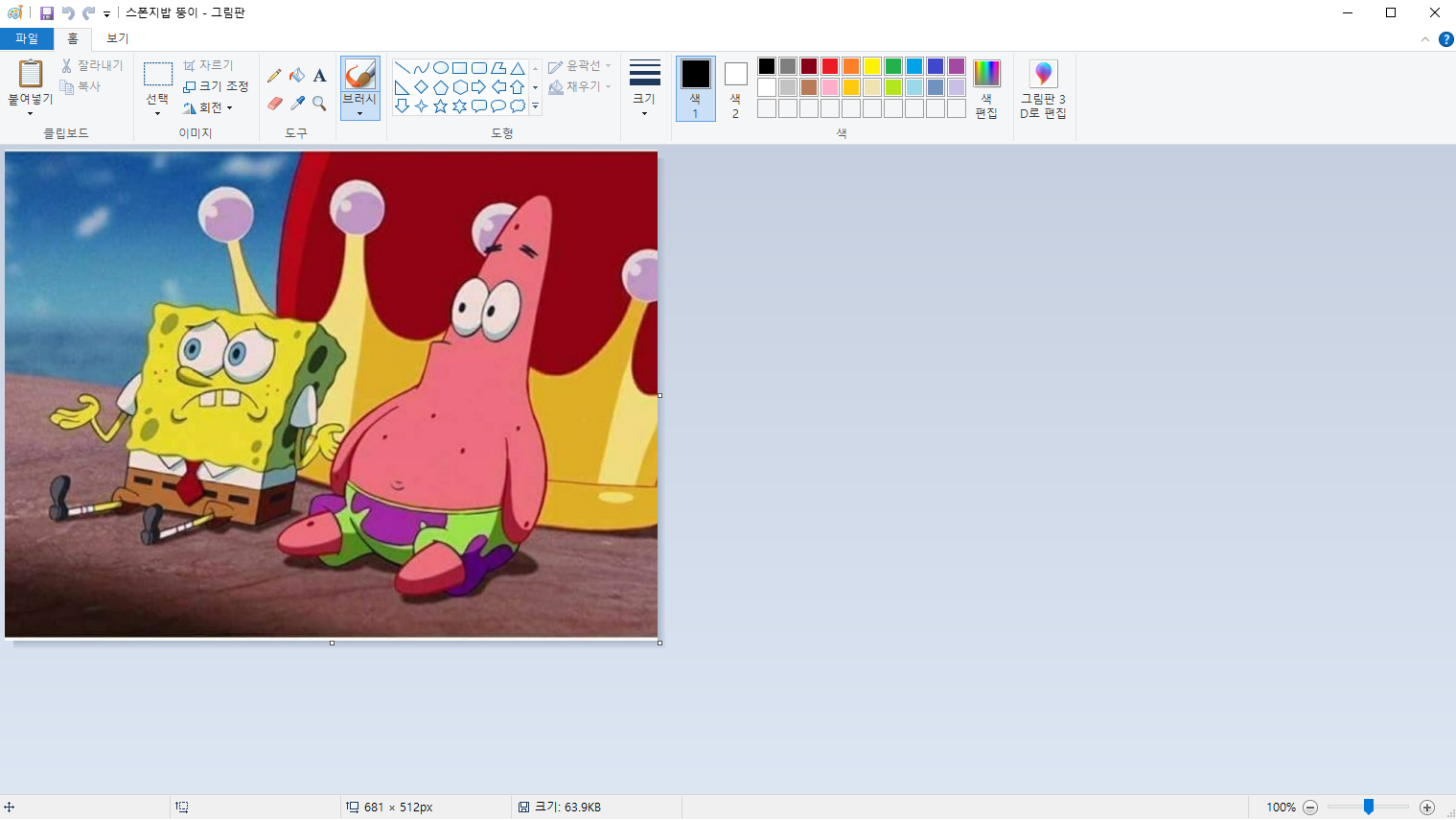The height and width of the screenshot is (820, 1456).
Task: Click the 크기 조정 resize button
Action: pyautogui.click(x=216, y=86)
